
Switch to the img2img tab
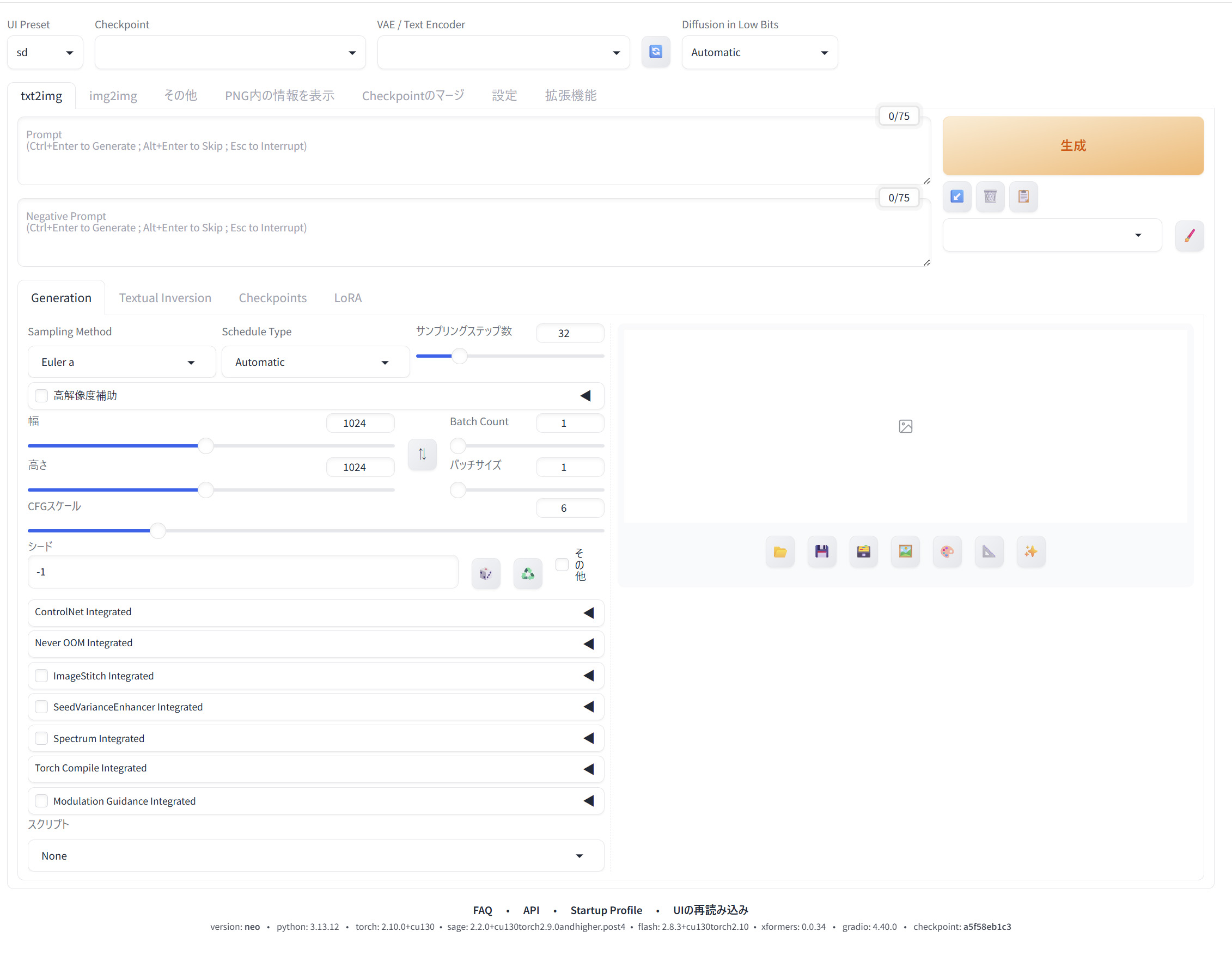pyautogui.click(x=113, y=96)
